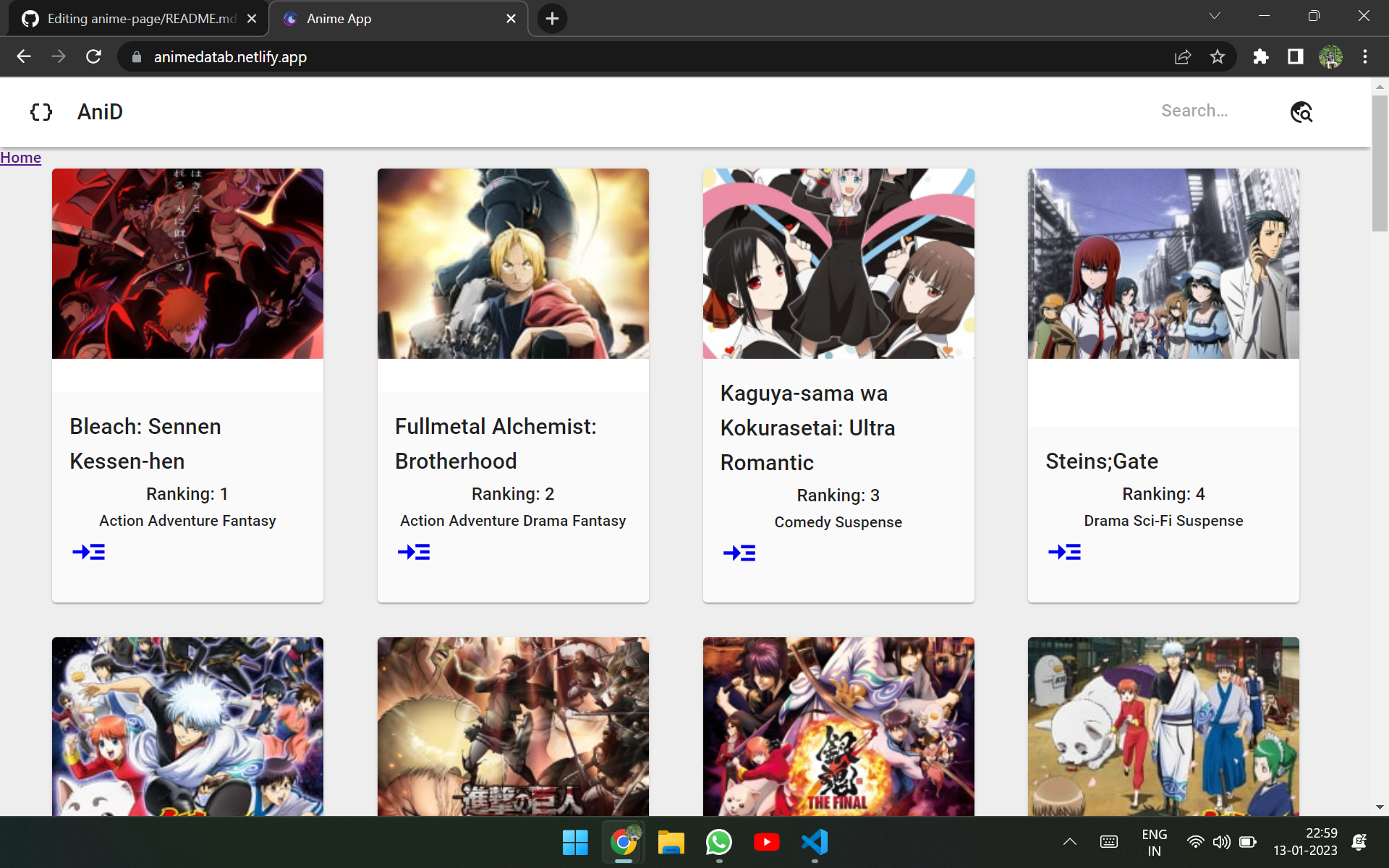The image size is (1389, 868).
Task: Go back using browser back arrow
Action: point(24,56)
